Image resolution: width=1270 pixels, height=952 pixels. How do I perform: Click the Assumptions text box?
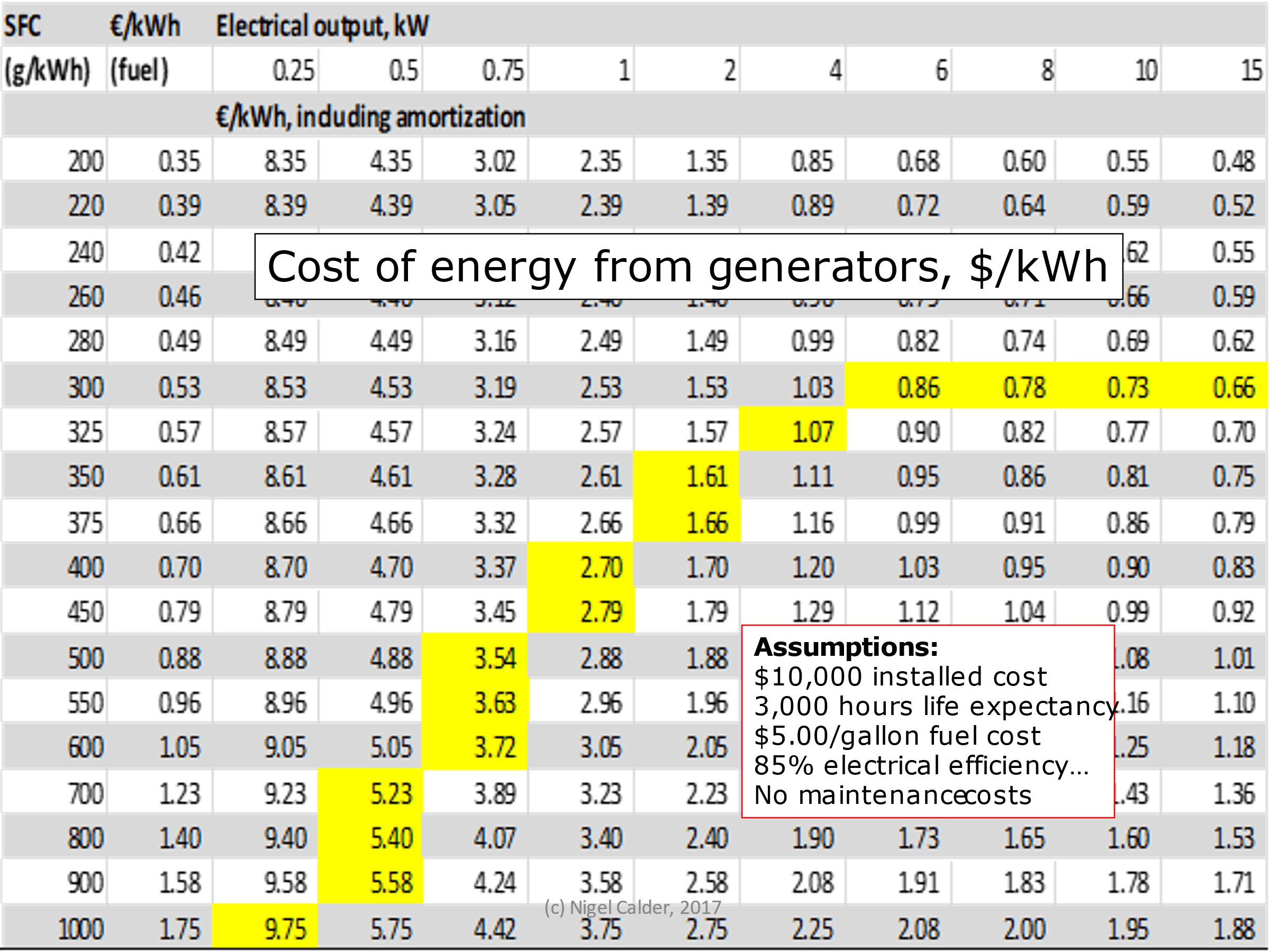click(927, 722)
